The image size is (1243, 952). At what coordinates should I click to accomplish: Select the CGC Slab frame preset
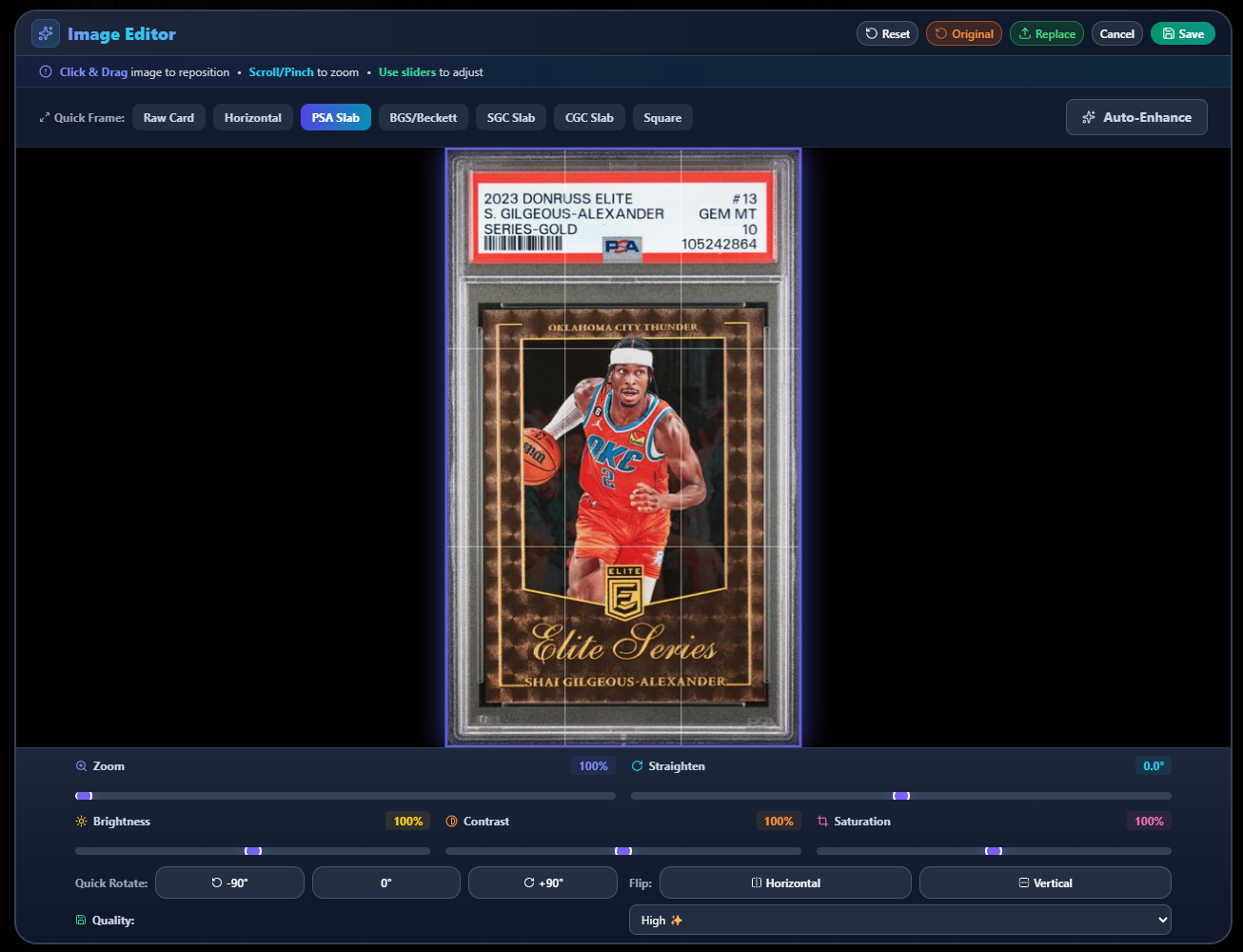(x=588, y=117)
